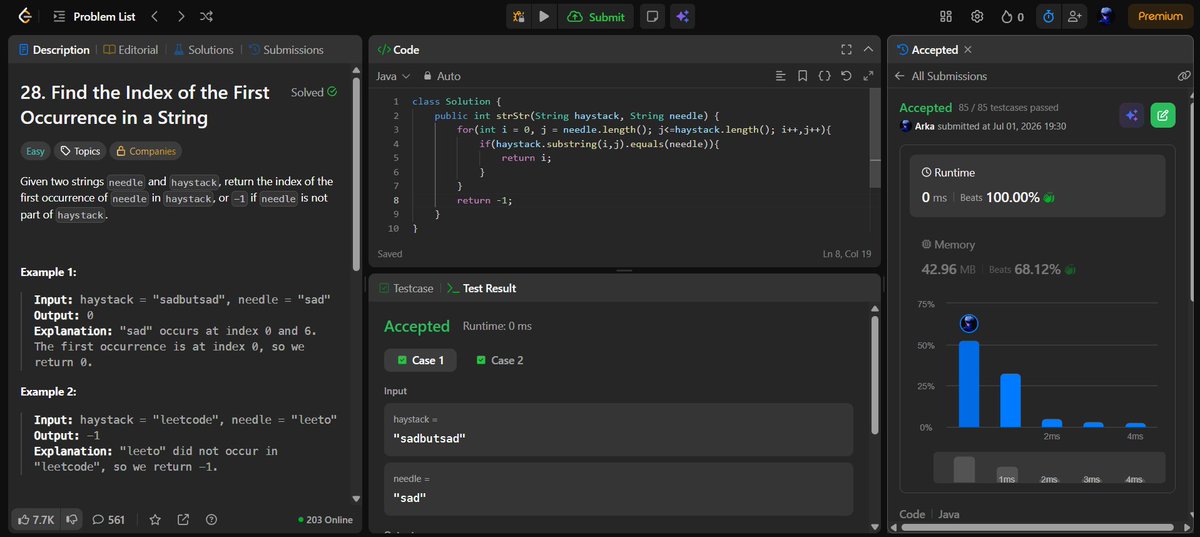Click the runtime range mini-chart slider
Viewport: 1200px width, 537px height.
pyautogui.click(x=1050, y=469)
